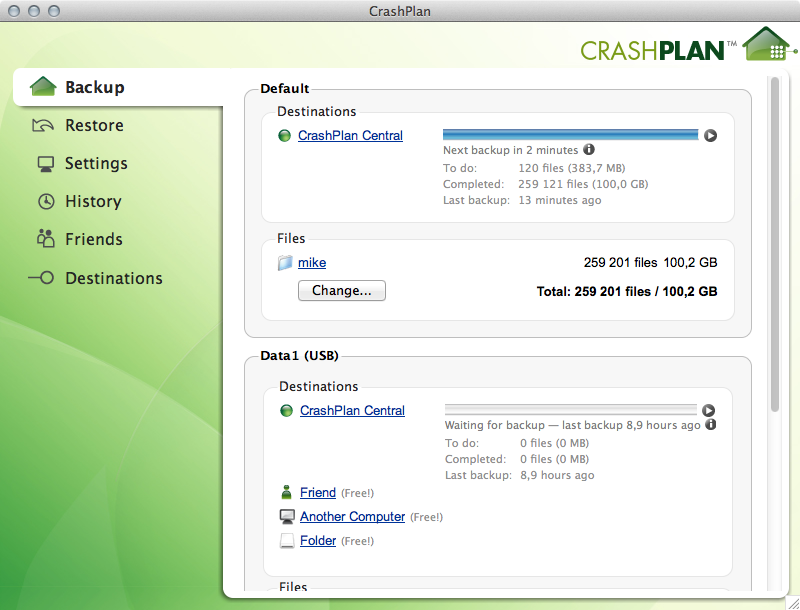
Task: Click "Default" backup set title
Action: click(x=285, y=88)
